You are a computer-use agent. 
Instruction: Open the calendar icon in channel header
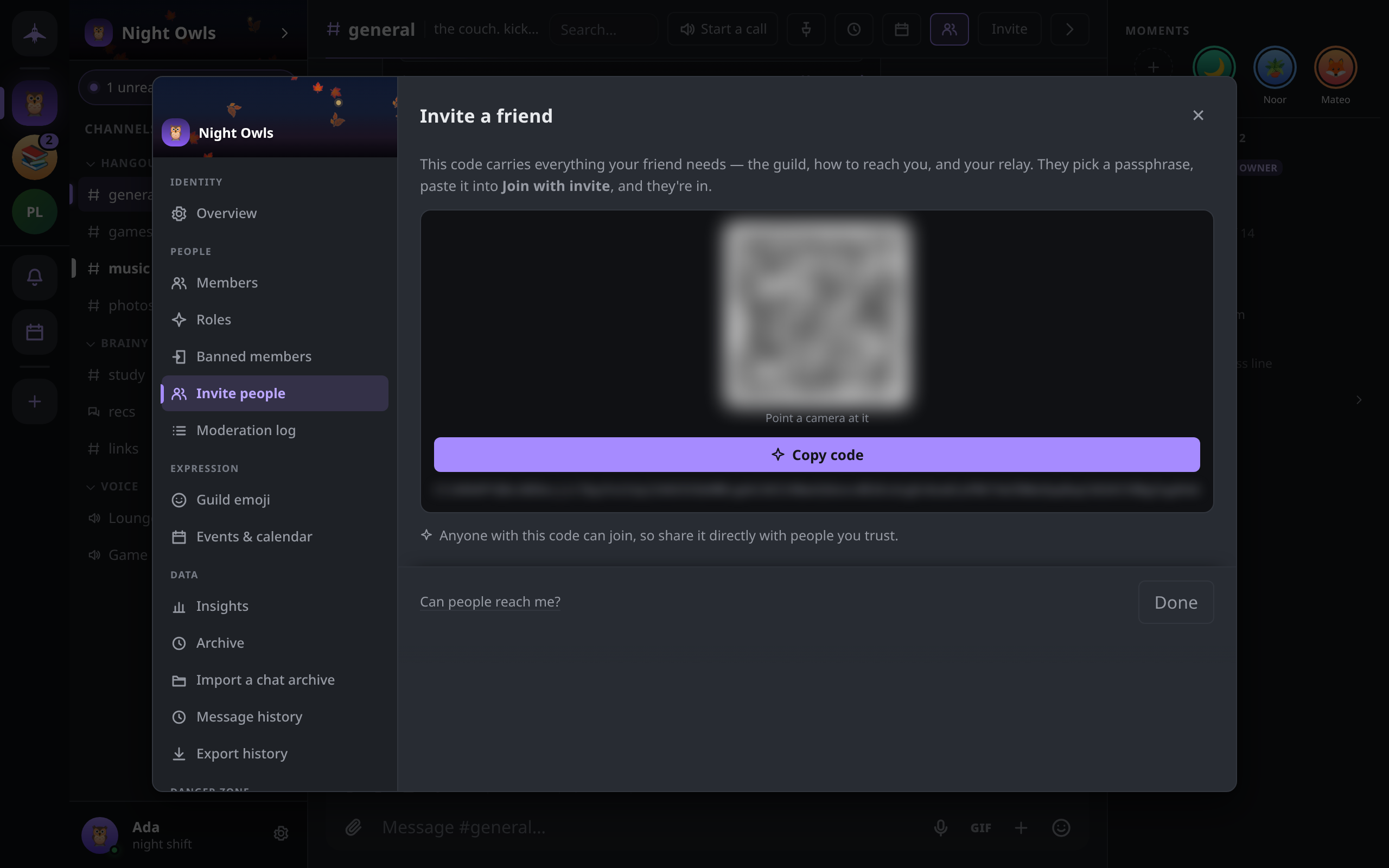(x=901, y=29)
